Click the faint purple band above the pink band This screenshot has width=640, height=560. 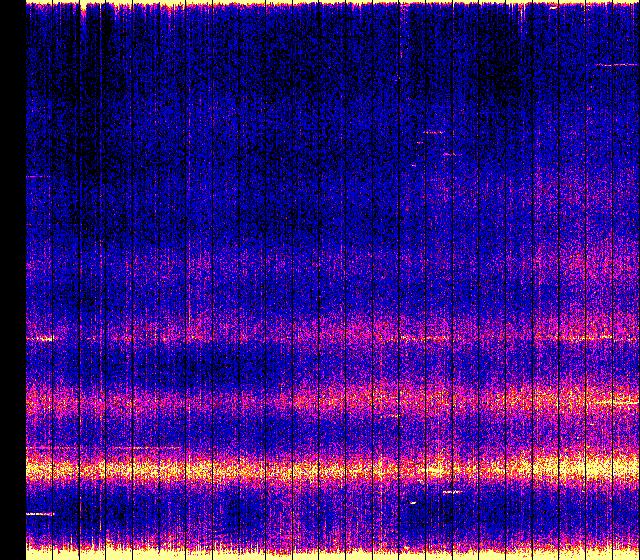(330, 270)
